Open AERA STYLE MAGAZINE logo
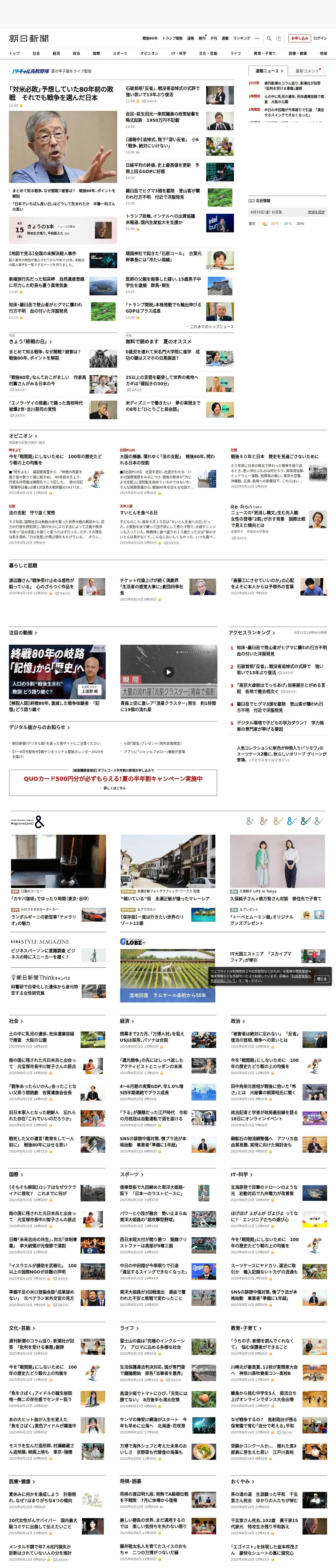The width and height of the screenshot is (336, 1568). [x=40, y=942]
